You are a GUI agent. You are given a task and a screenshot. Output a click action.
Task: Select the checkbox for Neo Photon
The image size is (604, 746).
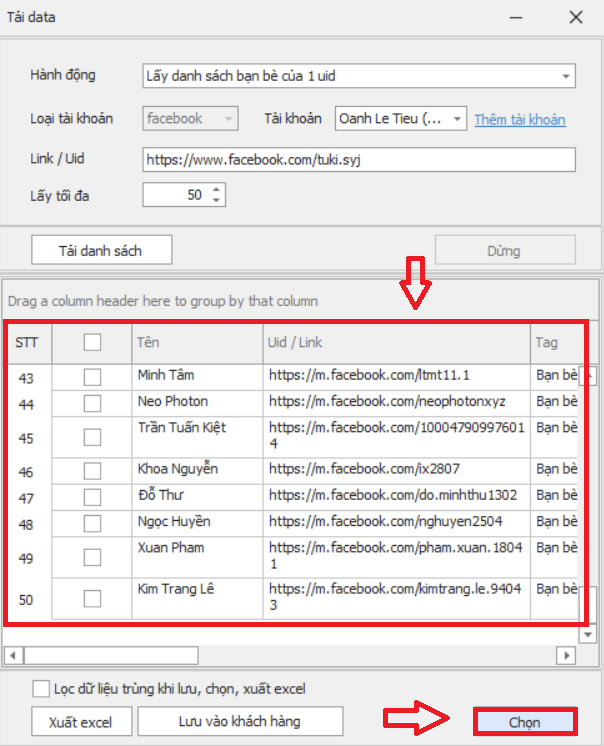pyautogui.click(x=92, y=403)
